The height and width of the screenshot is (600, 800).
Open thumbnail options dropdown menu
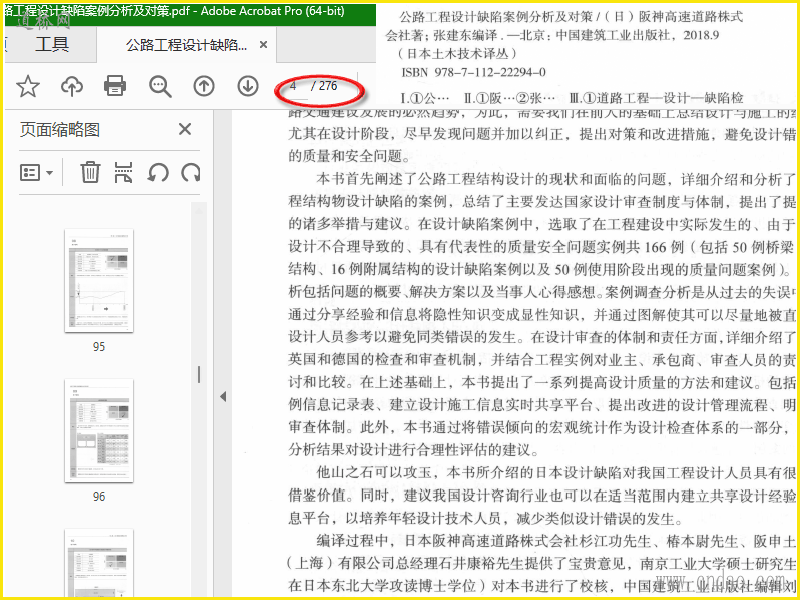tap(36, 172)
